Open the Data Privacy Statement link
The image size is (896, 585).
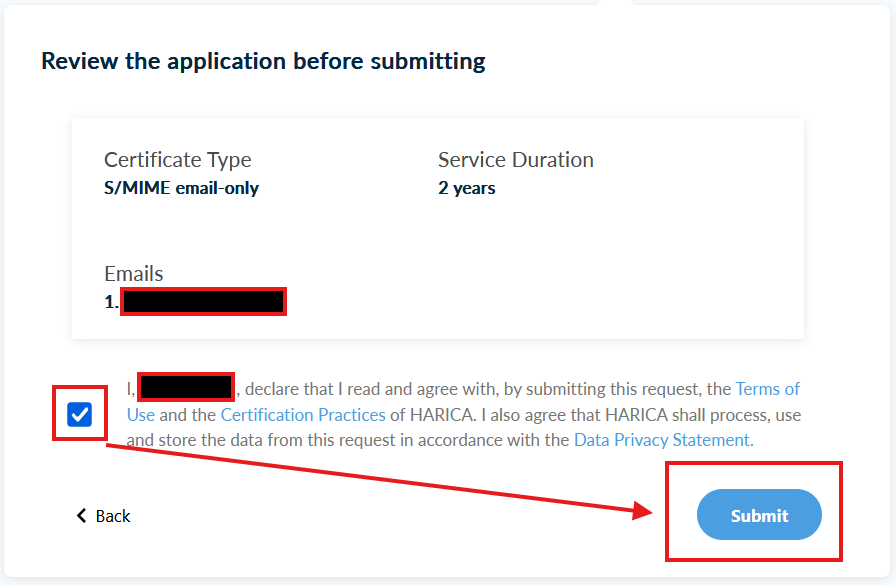click(663, 439)
